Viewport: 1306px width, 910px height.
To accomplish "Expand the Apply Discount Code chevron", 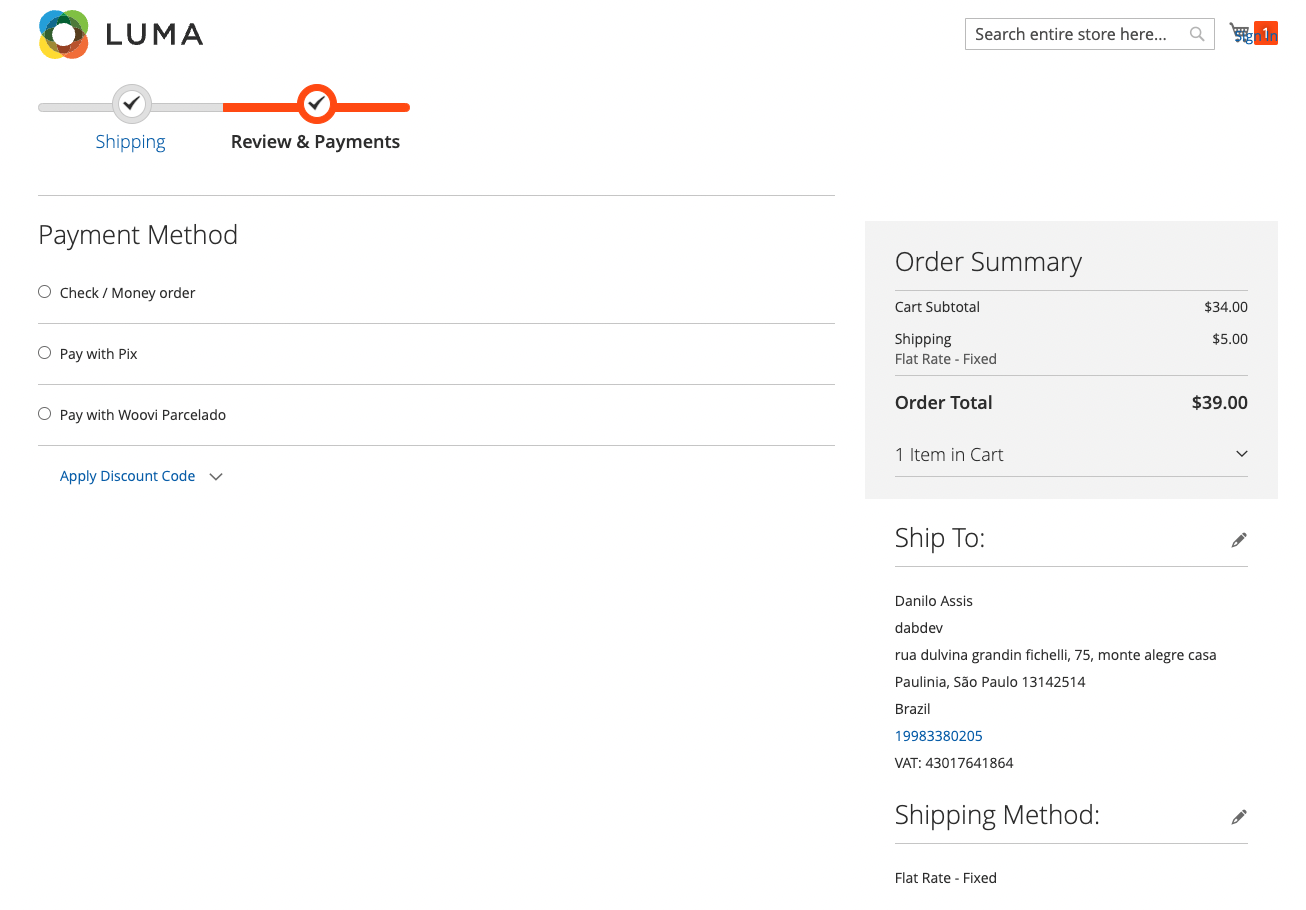I will coord(216,477).
